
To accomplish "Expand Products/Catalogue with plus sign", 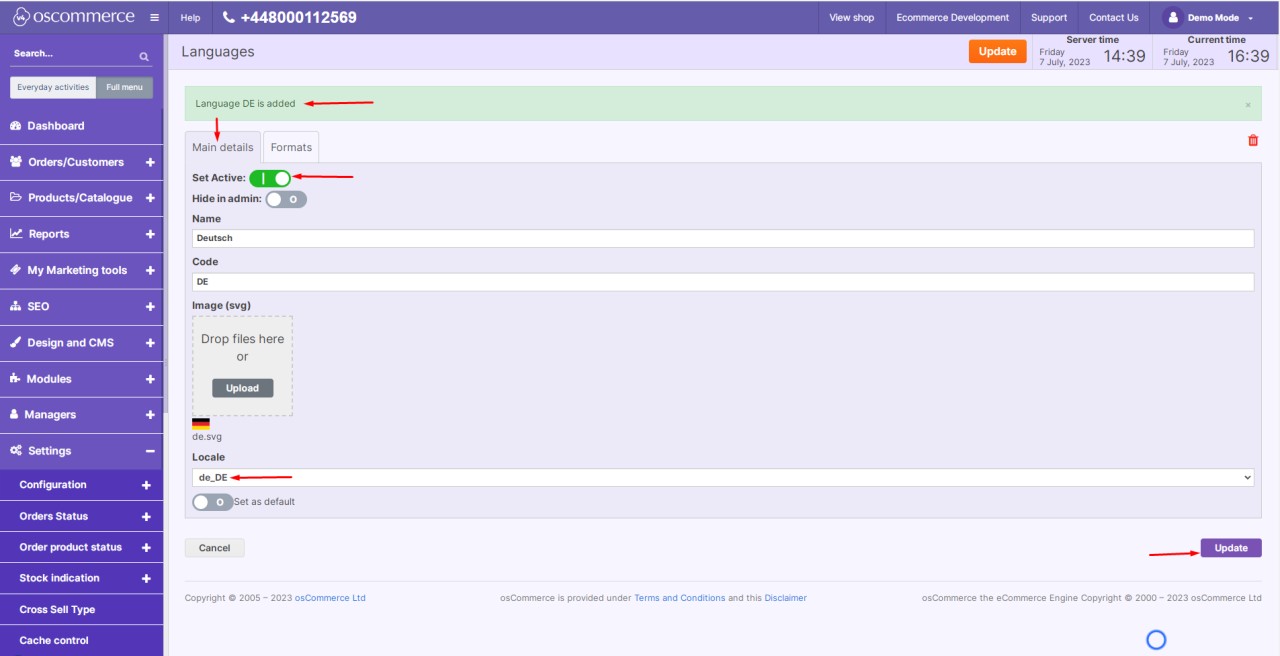I will pyautogui.click(x=150, y=198).
